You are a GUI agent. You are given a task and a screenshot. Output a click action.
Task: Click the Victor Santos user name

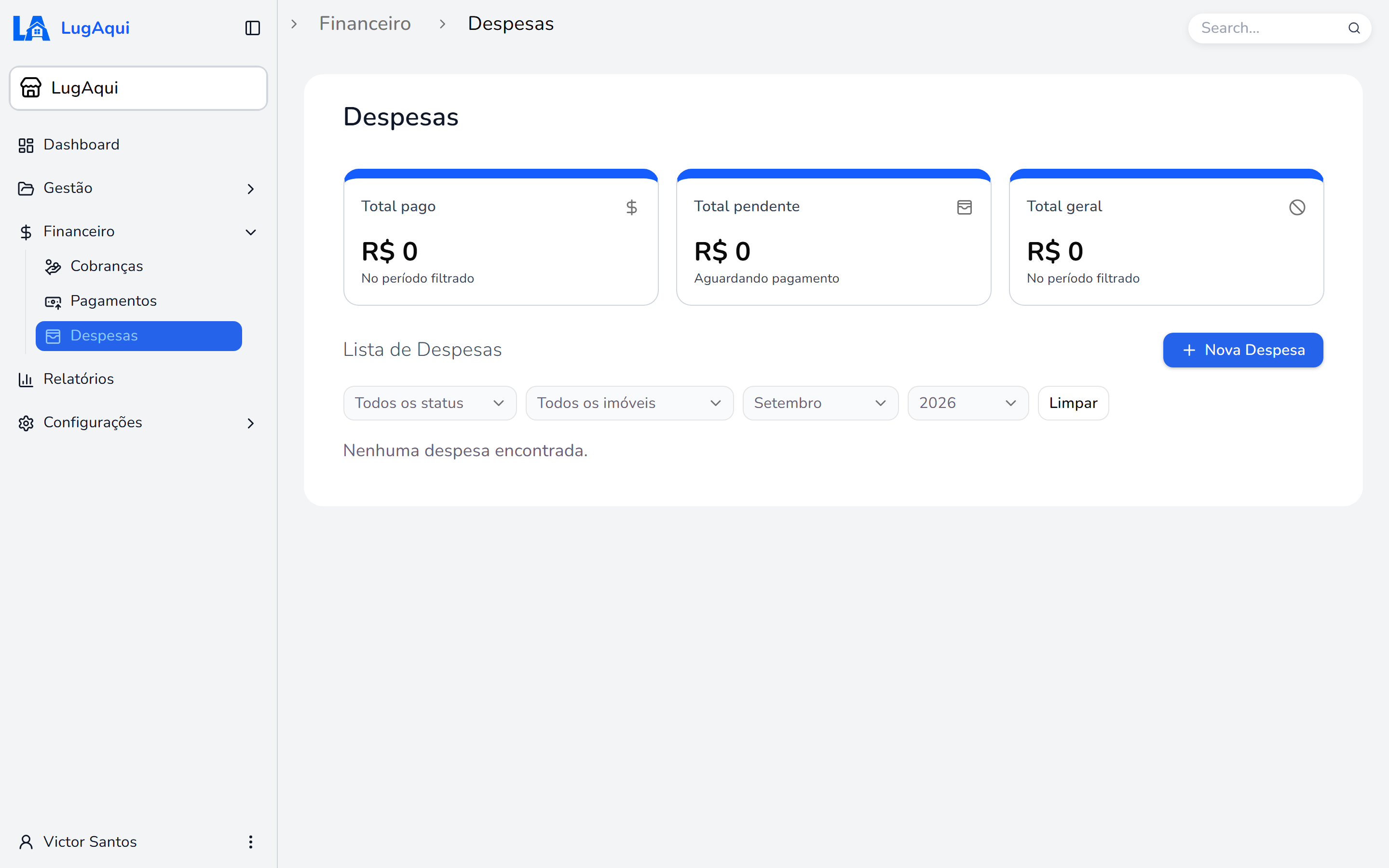point(90,842)
